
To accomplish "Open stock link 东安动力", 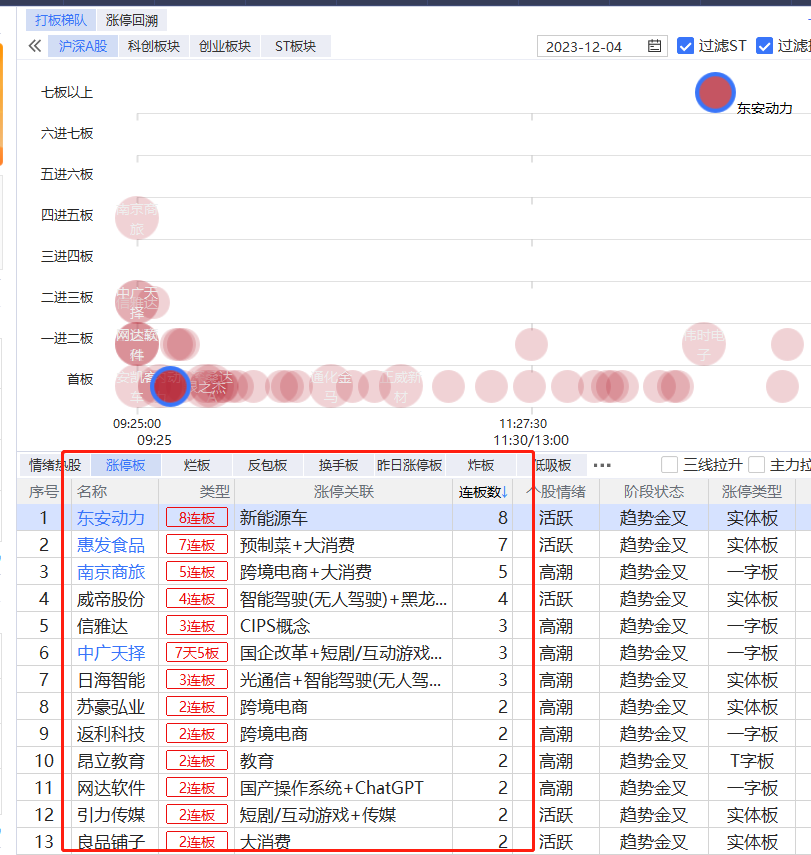I will click(111, 518).
